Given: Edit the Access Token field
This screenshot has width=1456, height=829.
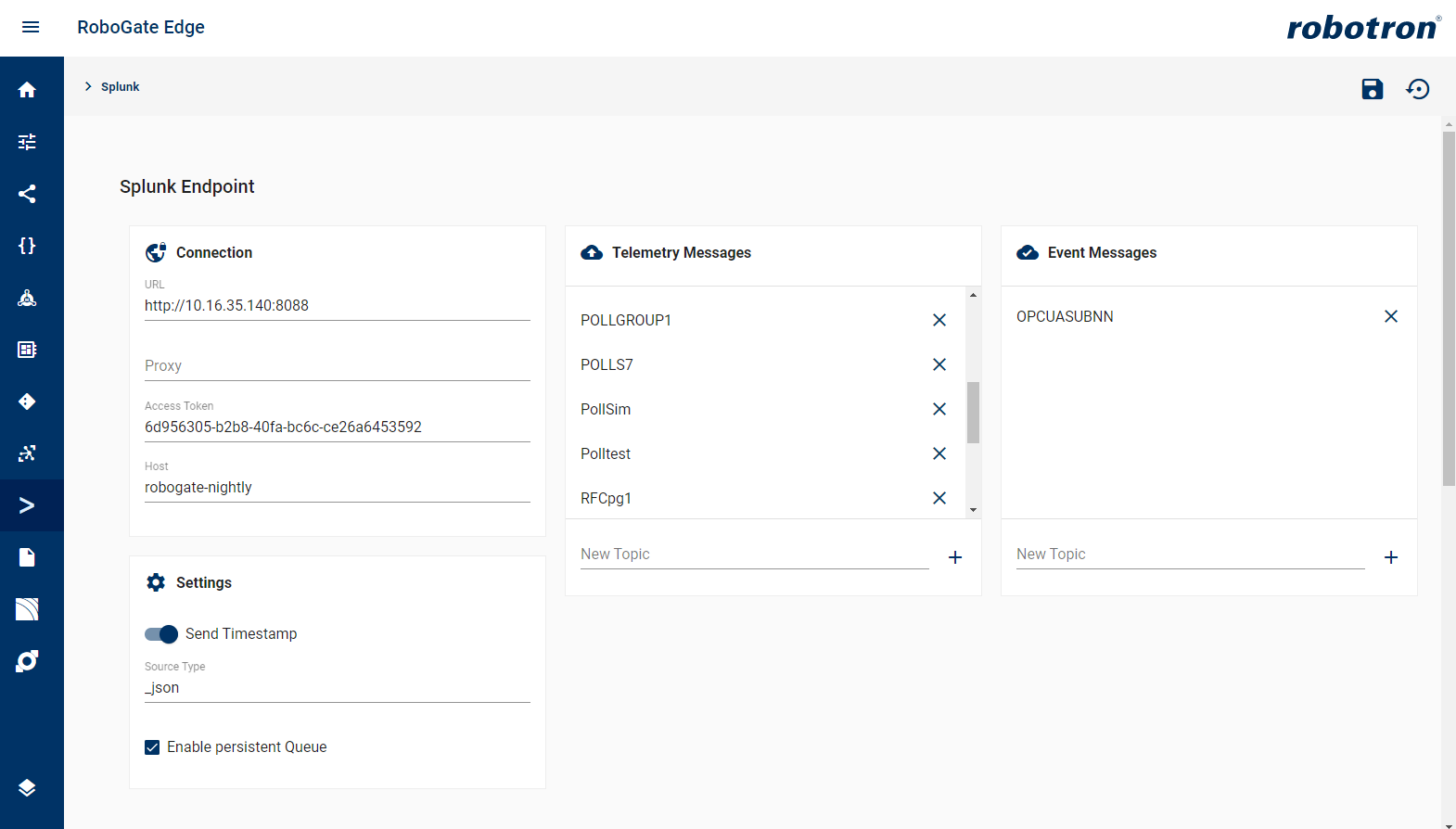Looking at the screenshot, I should click(x=338, y=427).
